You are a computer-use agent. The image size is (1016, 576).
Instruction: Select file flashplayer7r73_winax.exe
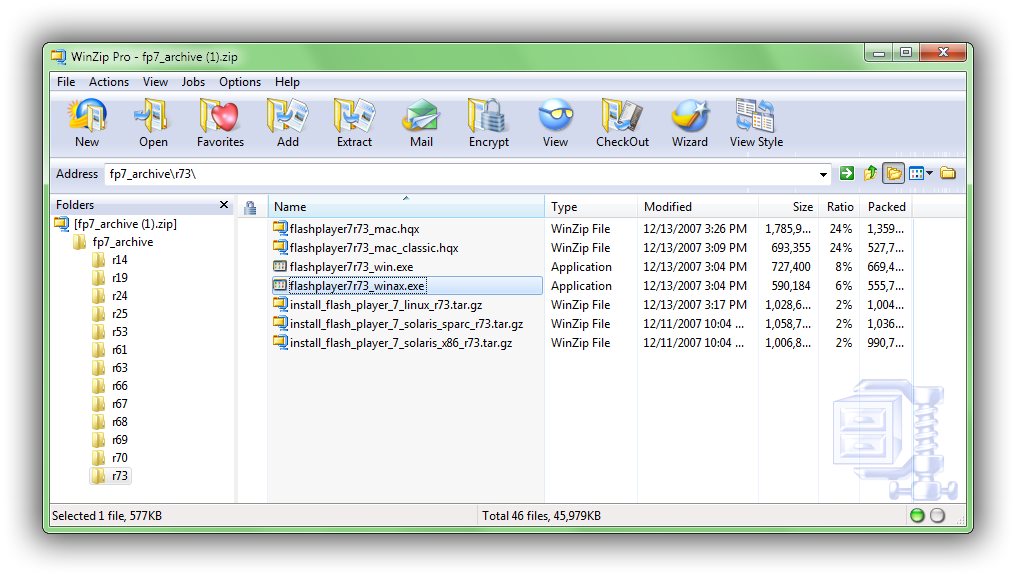(357, 286)
